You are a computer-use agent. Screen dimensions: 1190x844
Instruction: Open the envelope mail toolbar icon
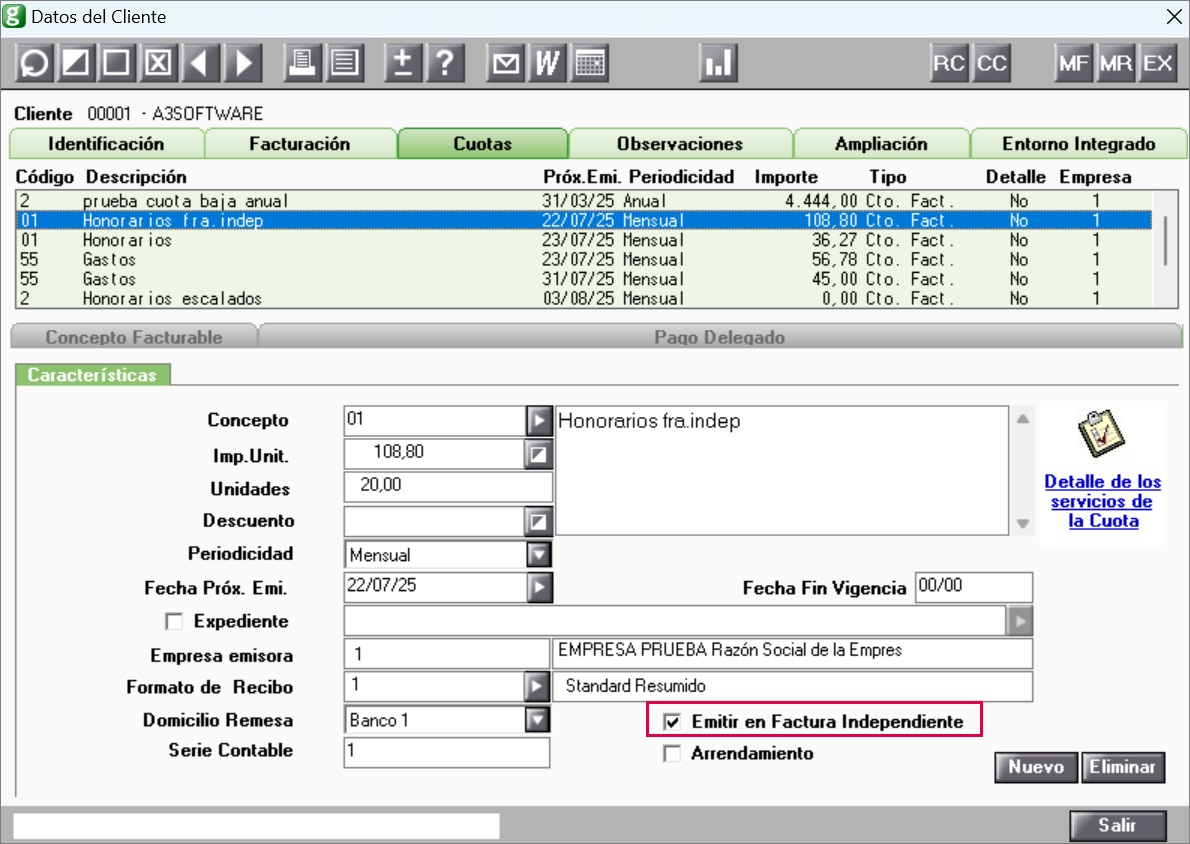tap(505, 62)
